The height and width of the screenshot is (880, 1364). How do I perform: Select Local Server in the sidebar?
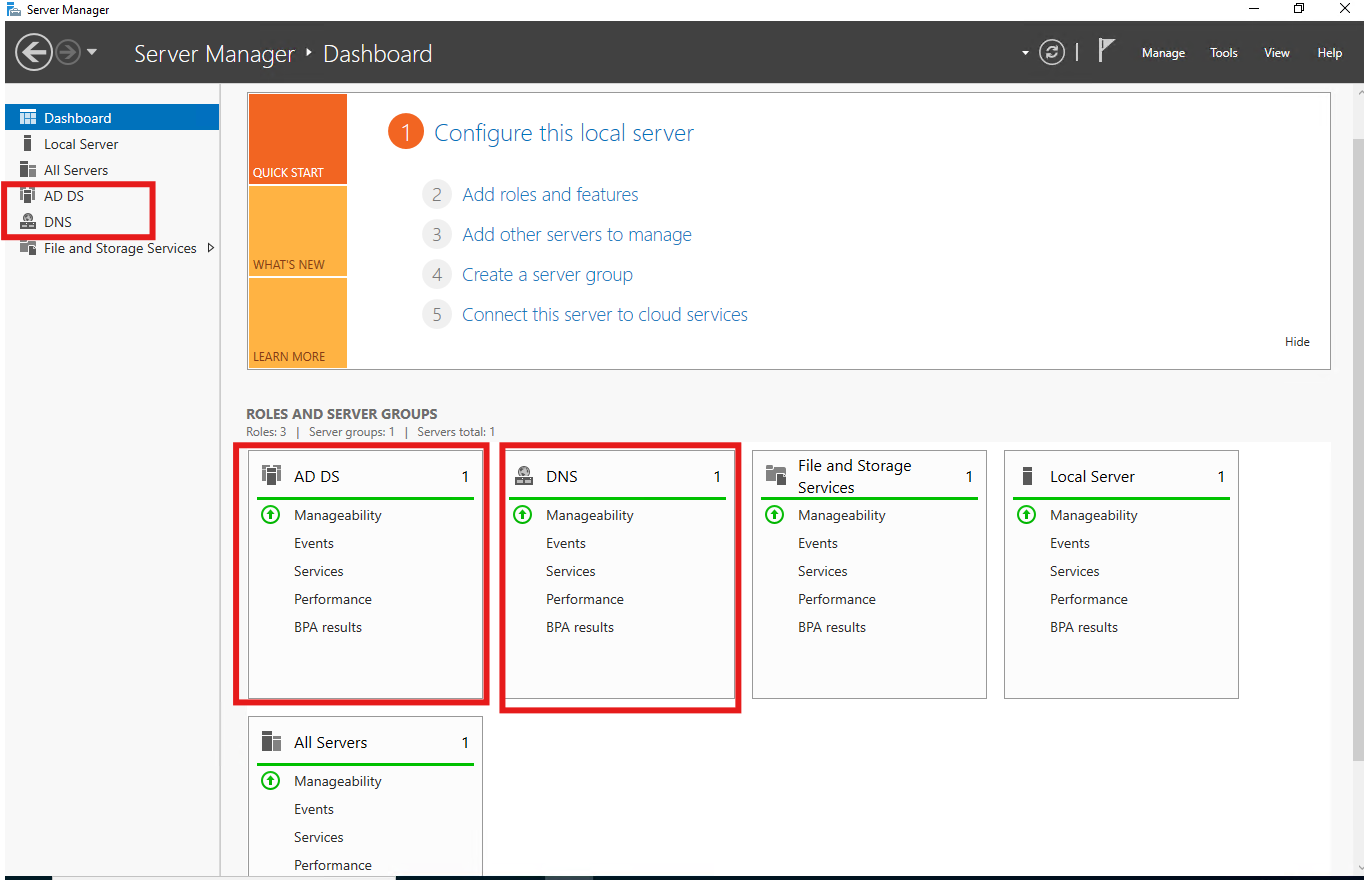[x=112, y=144]
